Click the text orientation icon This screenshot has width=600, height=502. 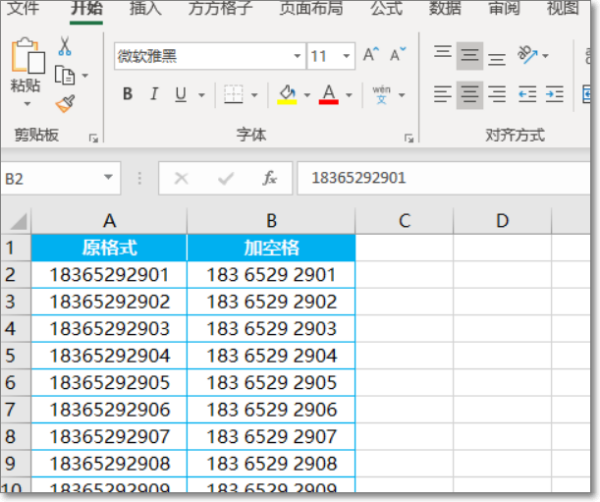(527, 55)
